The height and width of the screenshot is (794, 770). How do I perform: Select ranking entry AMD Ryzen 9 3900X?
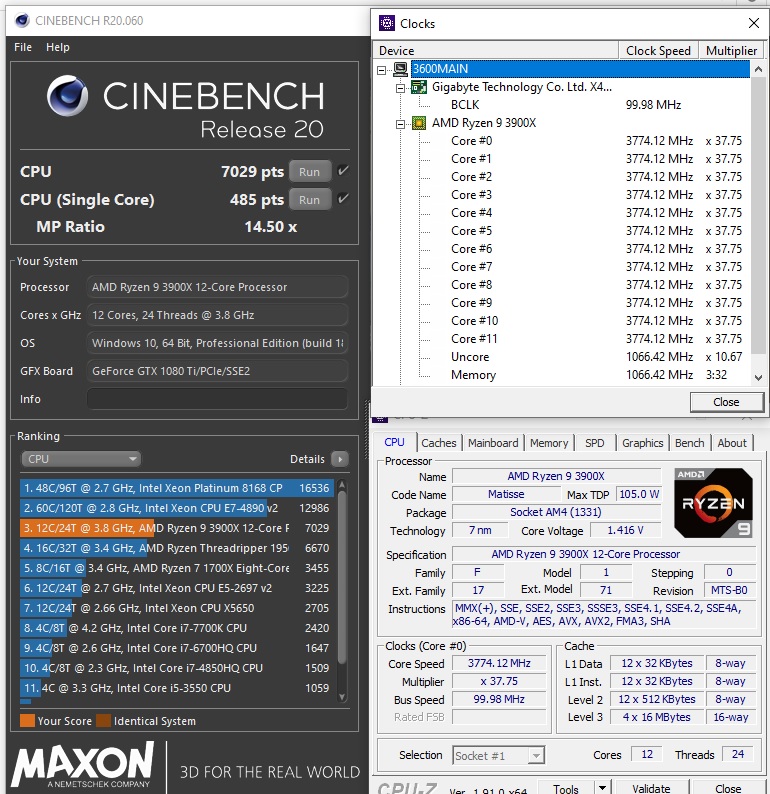[x=177, y=528]
